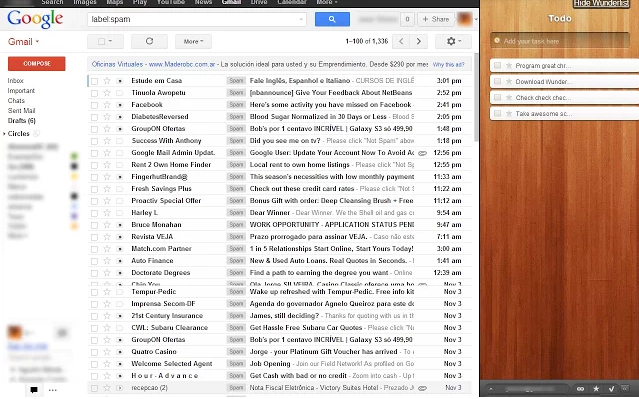Check off 'Download Wunder...' Wunderlist task
This screenshot has height=399, width=639.
point(497,81)
